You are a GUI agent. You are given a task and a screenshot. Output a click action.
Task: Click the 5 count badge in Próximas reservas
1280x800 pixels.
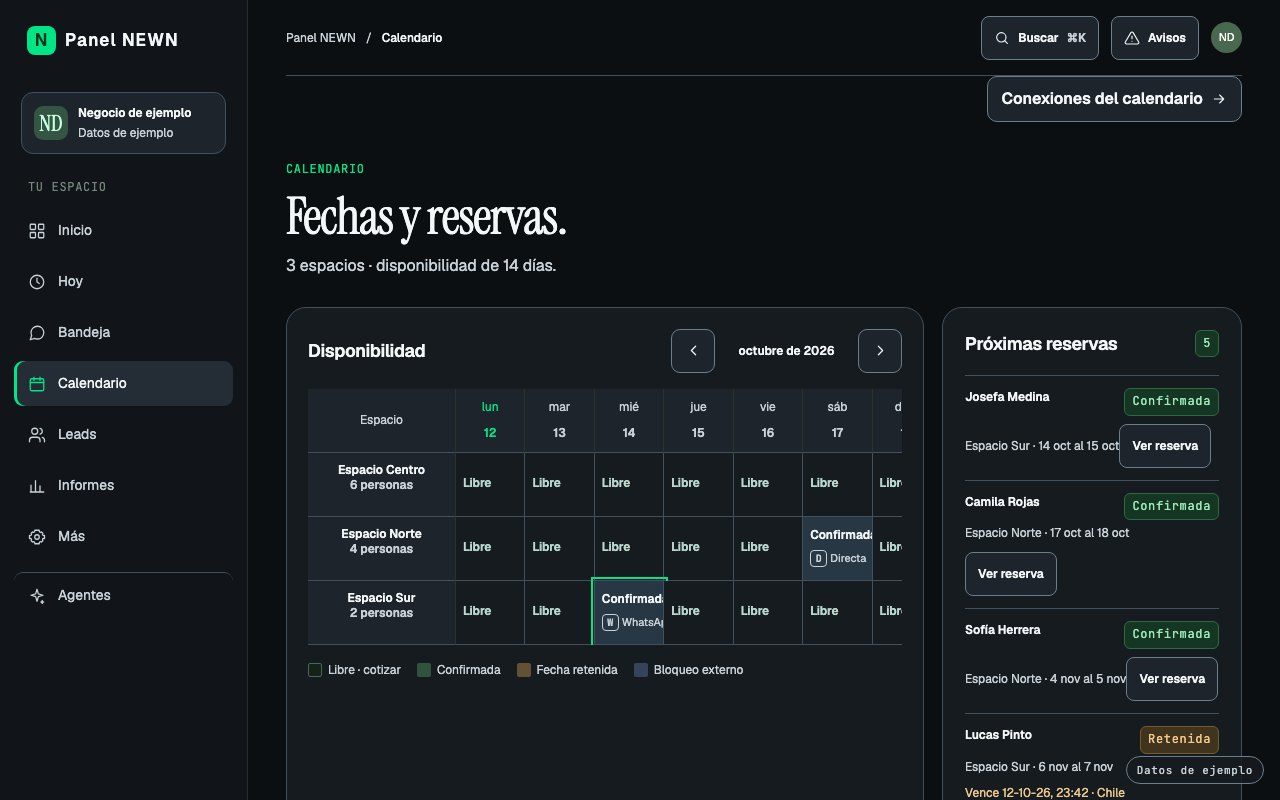tap(1207, 344)
